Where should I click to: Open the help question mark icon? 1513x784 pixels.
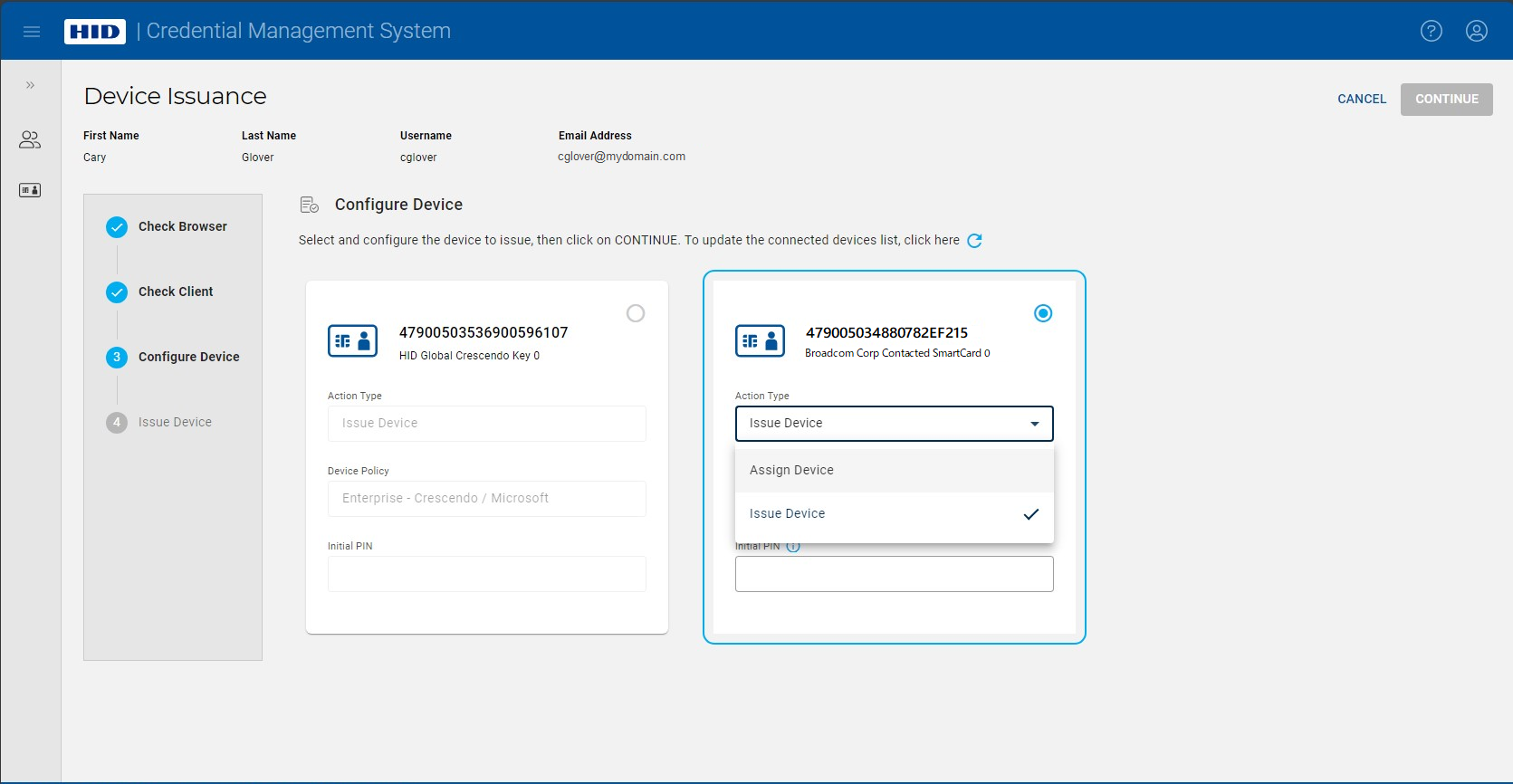(1431, 32)
